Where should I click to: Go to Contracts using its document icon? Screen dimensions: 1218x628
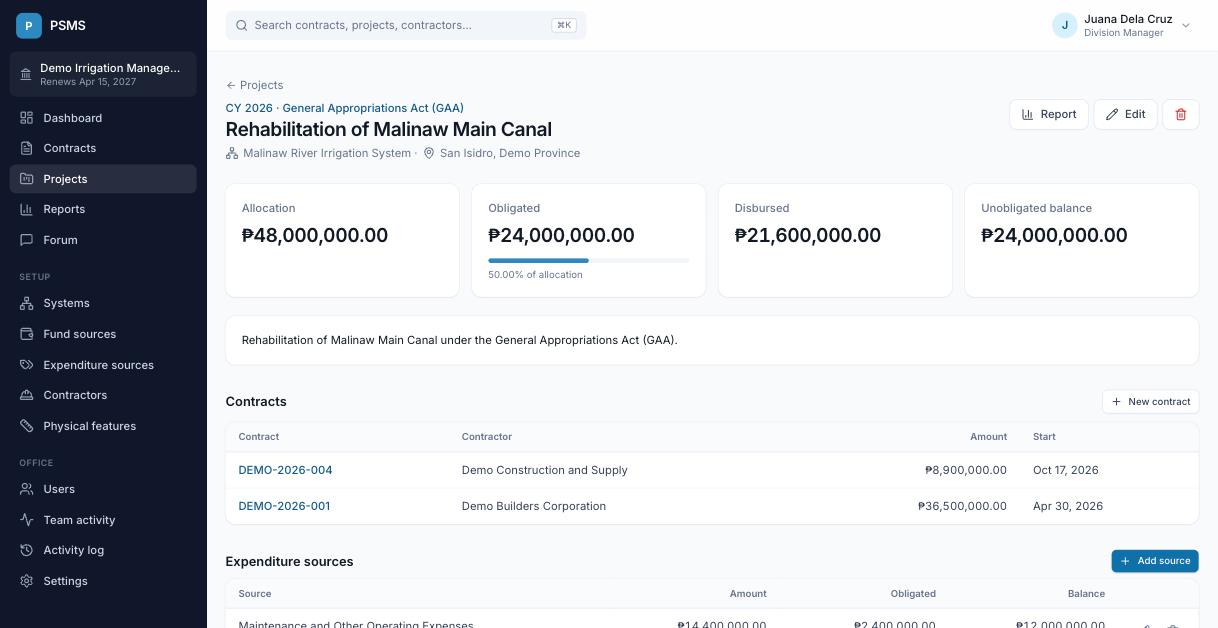click(x=27, y=148)
